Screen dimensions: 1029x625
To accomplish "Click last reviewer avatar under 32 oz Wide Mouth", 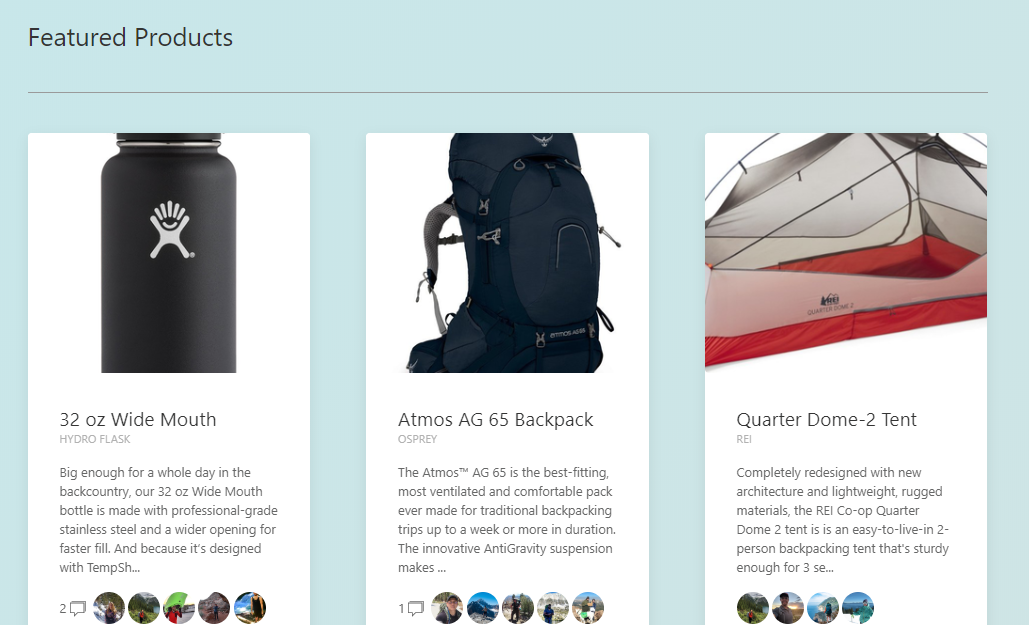I will click(x=250, y=608).
